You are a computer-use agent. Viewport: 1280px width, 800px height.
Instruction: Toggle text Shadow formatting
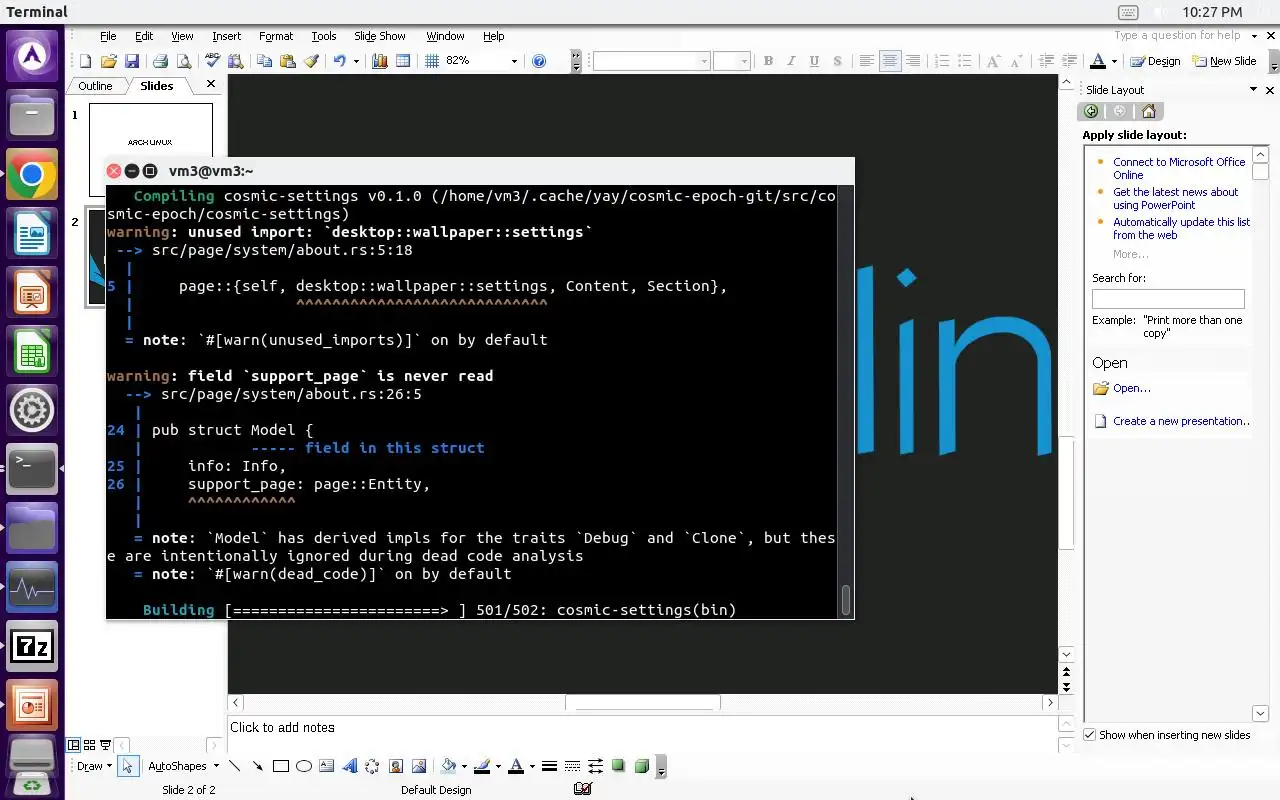point(837,61)
